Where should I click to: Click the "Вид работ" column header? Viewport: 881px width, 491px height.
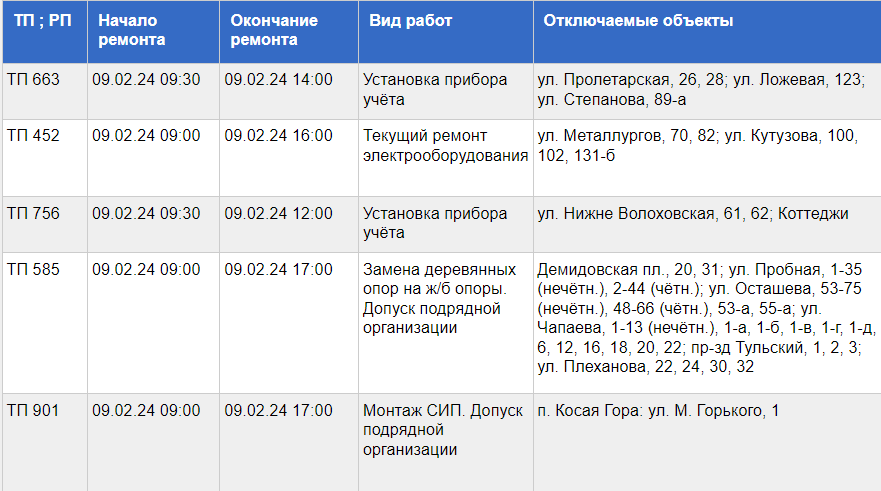(446, 31)
